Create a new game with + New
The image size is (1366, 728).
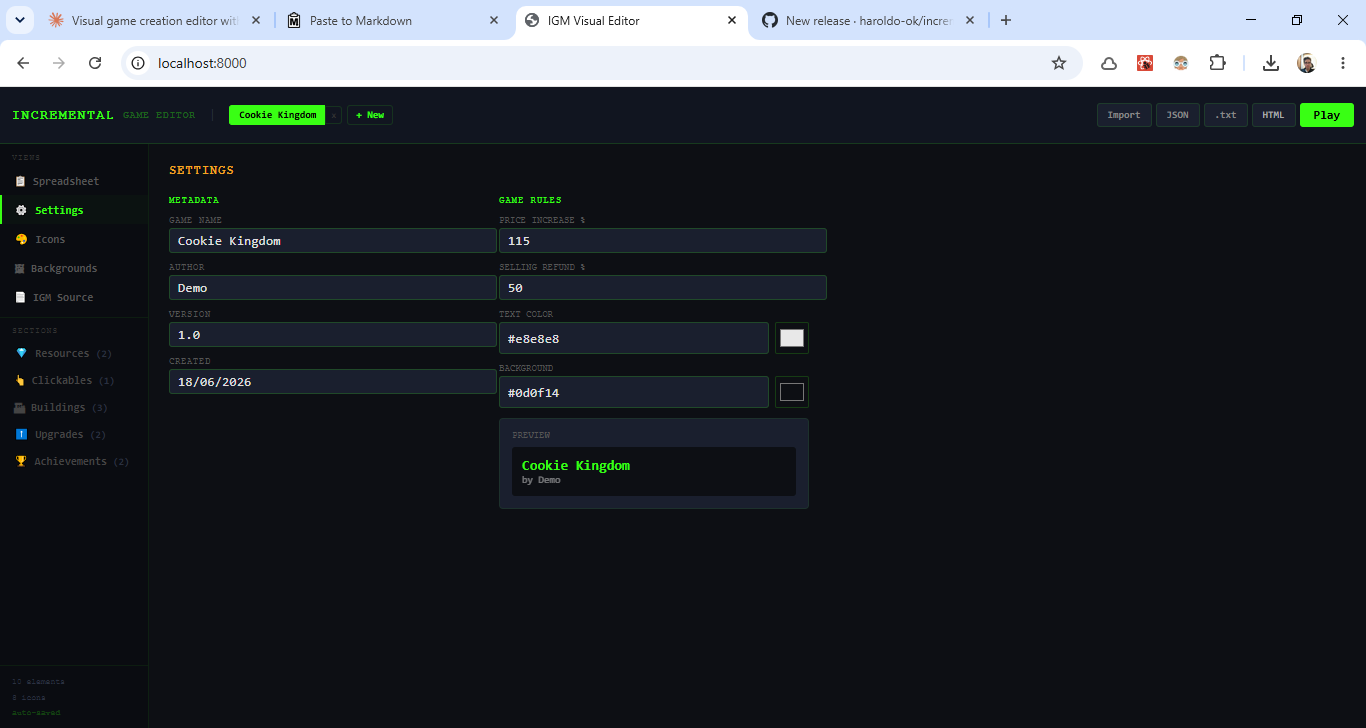click(x=370, y=115)
